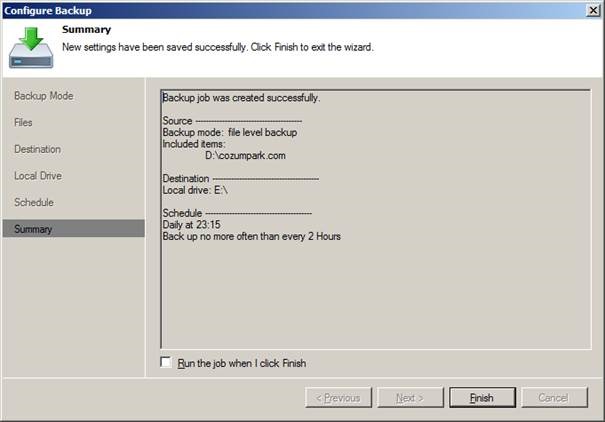Enable Run the job when I click Finish
The width and height of the screenshot is (605, 422).
pos(166,362)
